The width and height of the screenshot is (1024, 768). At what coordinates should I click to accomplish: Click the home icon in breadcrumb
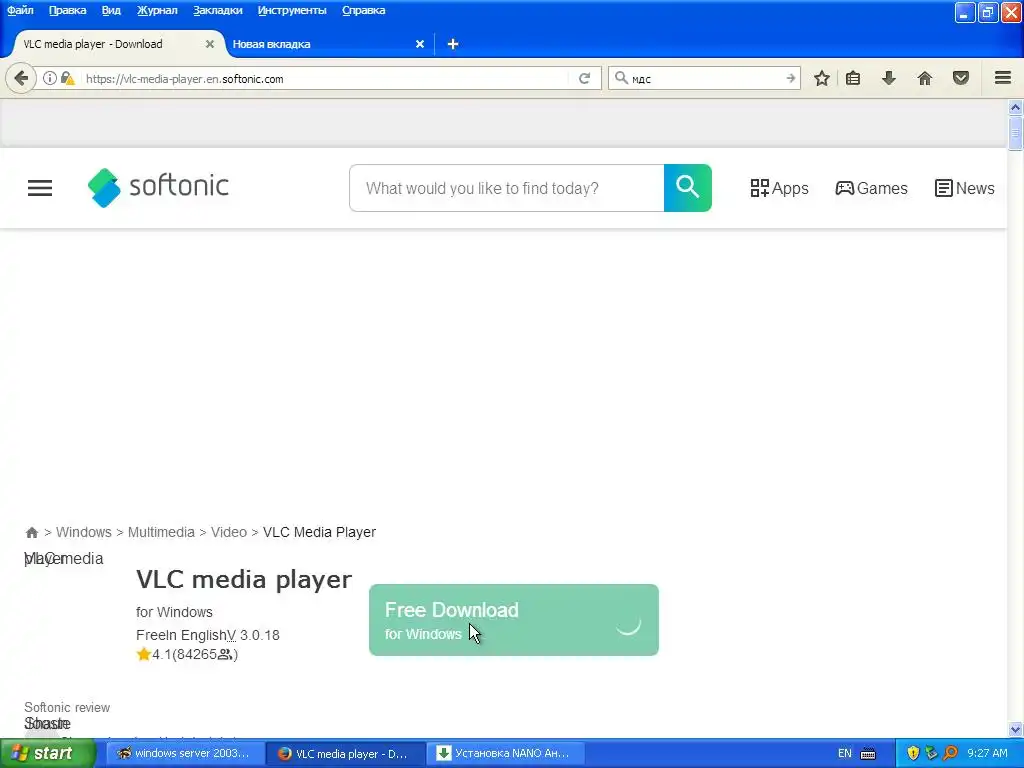(x=31, y=532)
